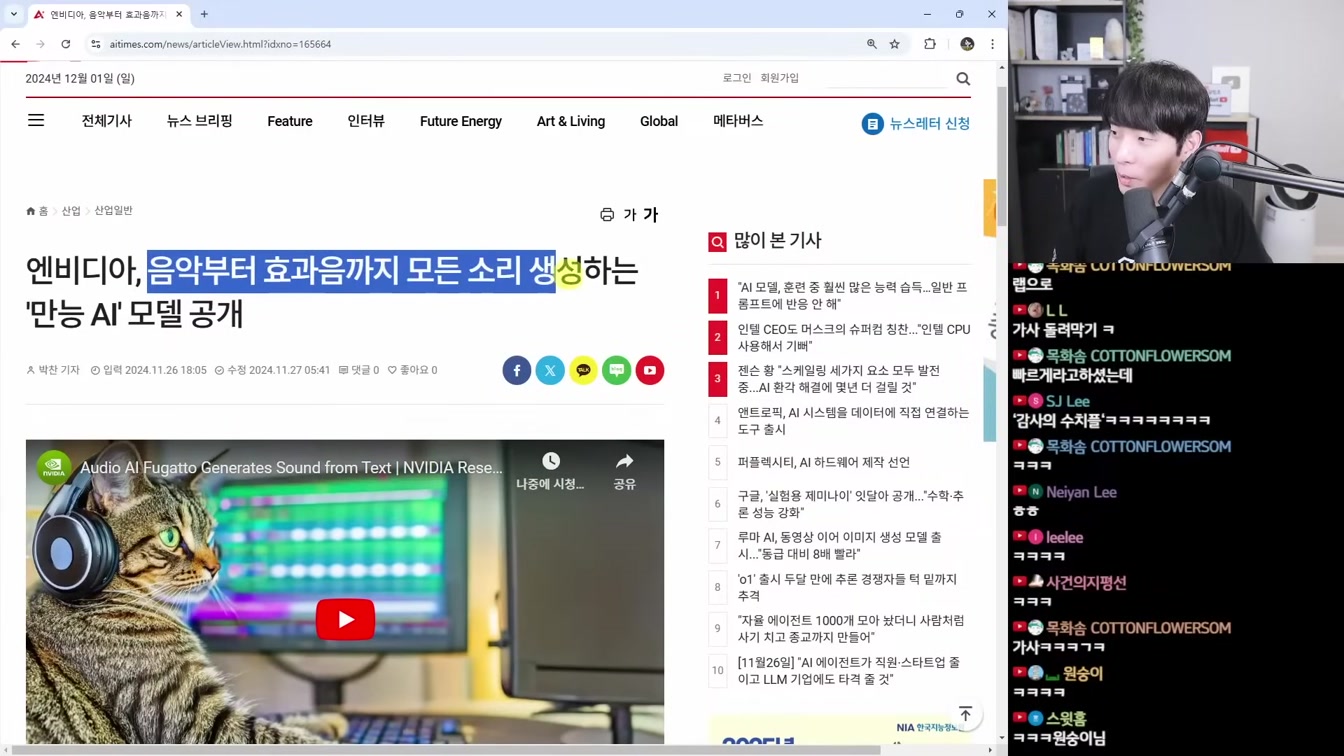Click 회원가입 link
The image size is (1344, 756).
pyautogui.click(x=780, y=78)
